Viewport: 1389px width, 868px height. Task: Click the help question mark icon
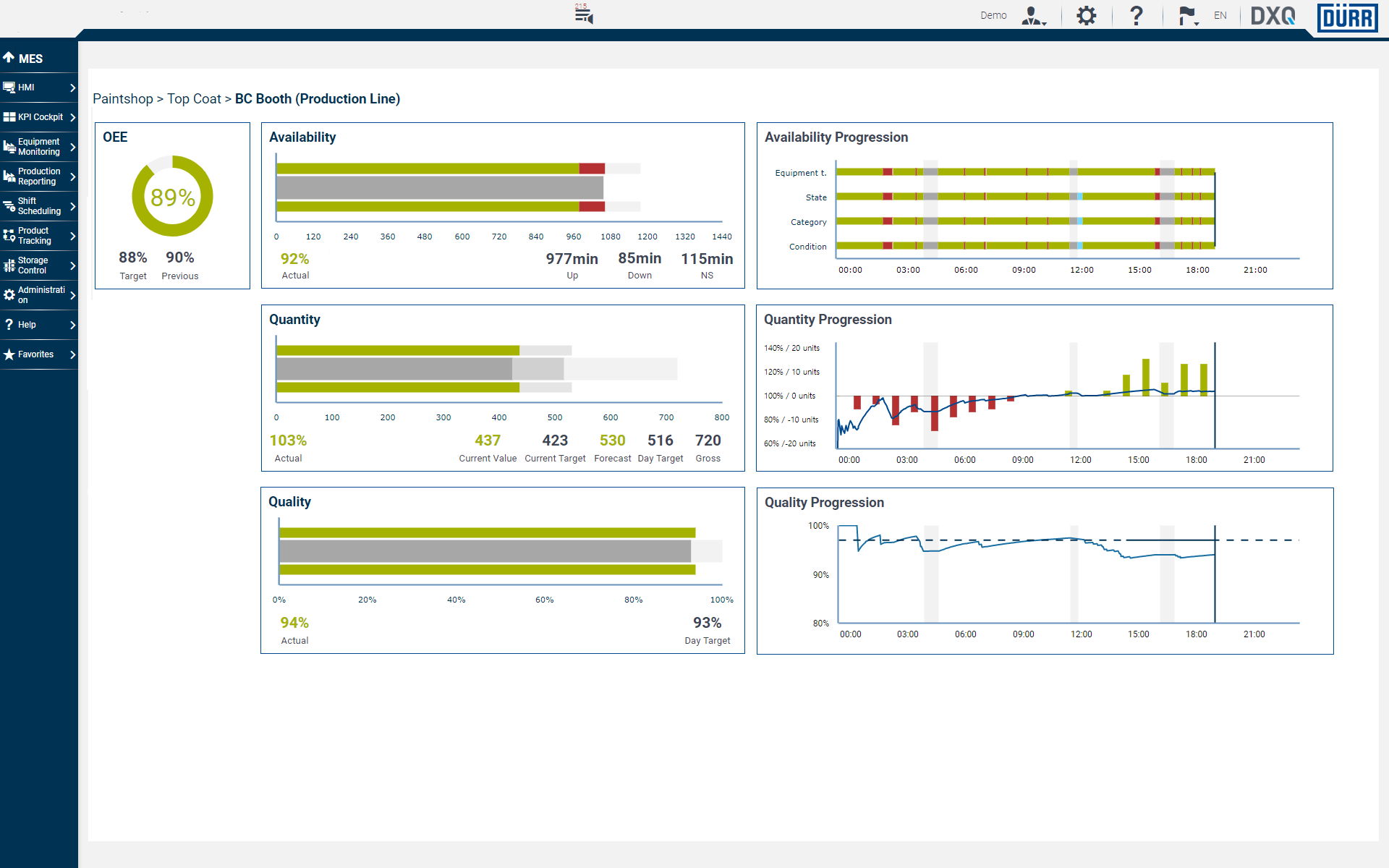click(1137, 15)
